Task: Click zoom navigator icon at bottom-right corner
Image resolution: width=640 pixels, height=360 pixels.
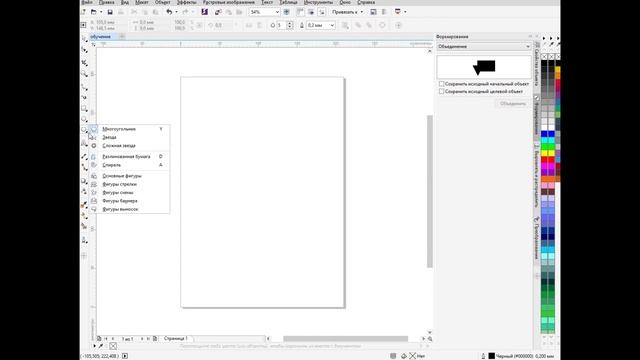Action: point(430,339)
